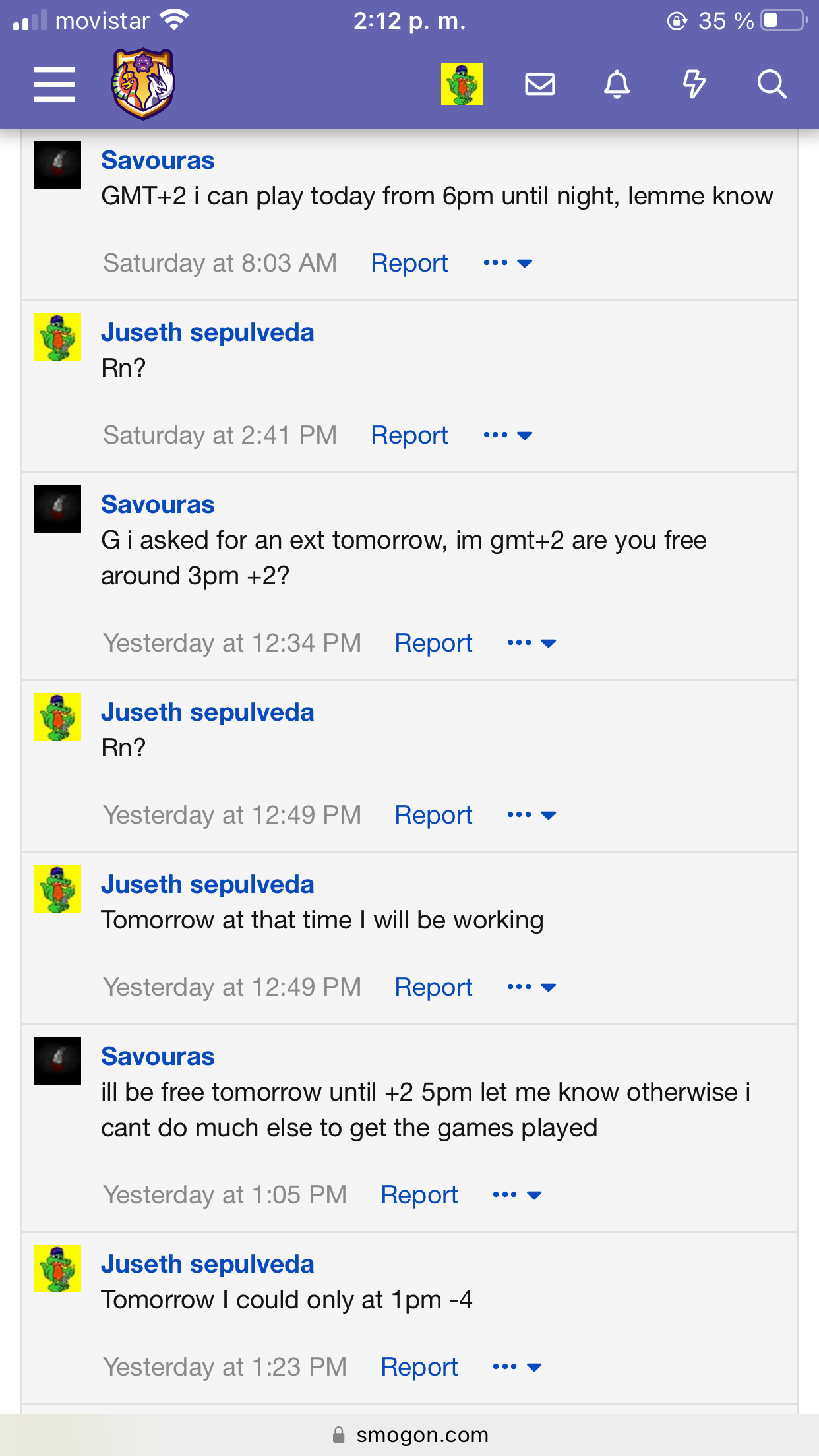Image resolution: width=819 pixels, height=1456 pixels.
Task: Report the Saturday 8:03 AM message
Action: click(409, 263)
